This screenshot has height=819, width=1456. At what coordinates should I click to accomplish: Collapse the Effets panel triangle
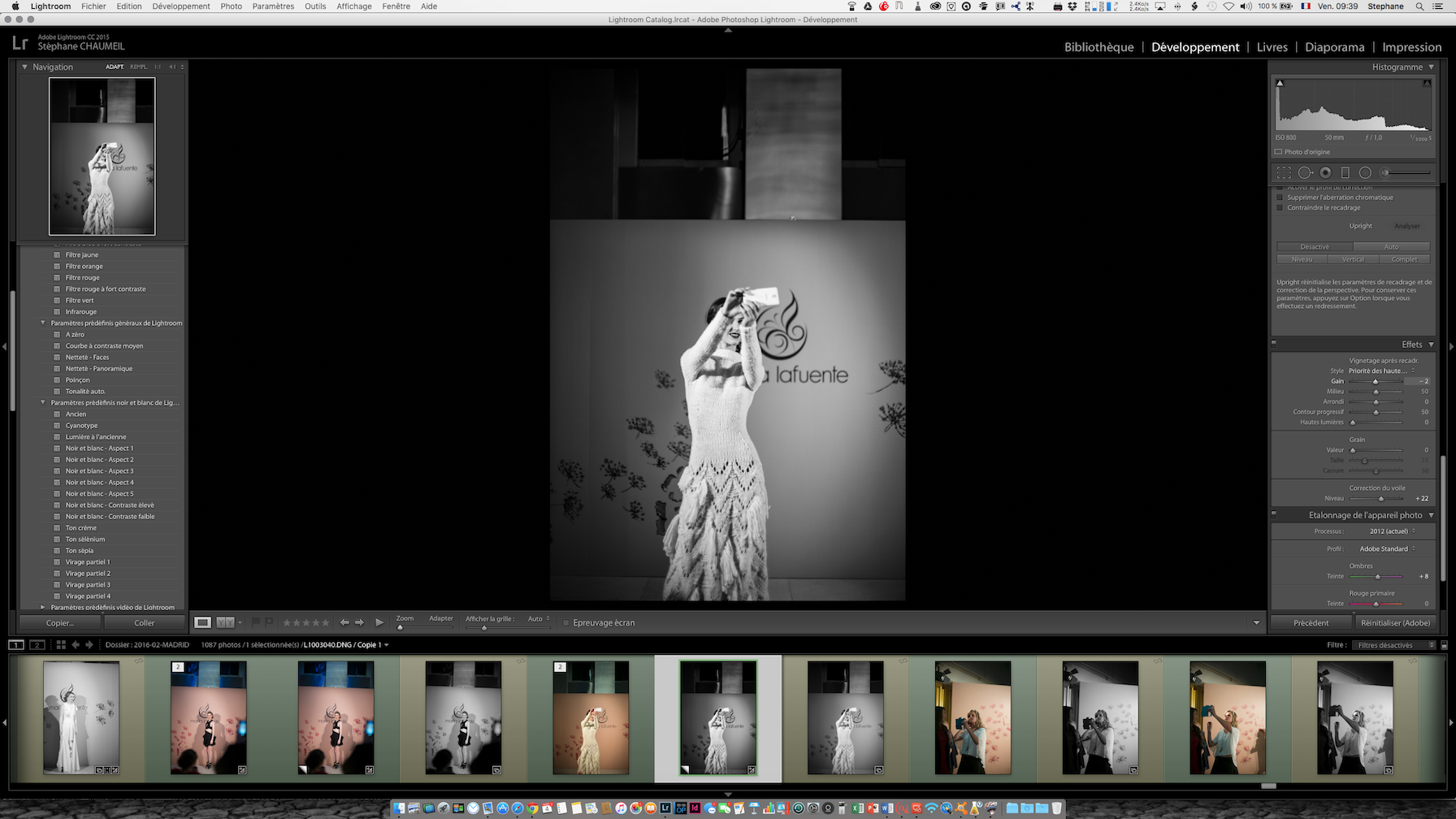point(1432,344)
